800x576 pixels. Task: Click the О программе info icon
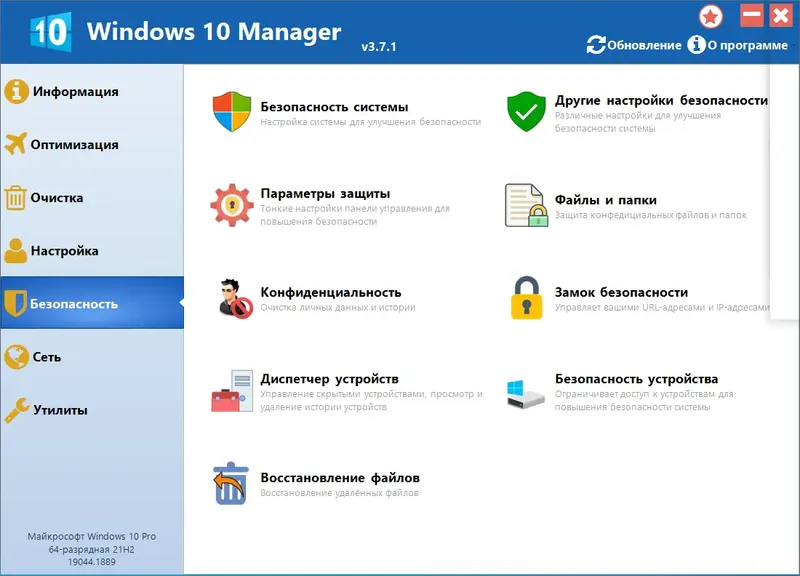click(x=696, y=45)
